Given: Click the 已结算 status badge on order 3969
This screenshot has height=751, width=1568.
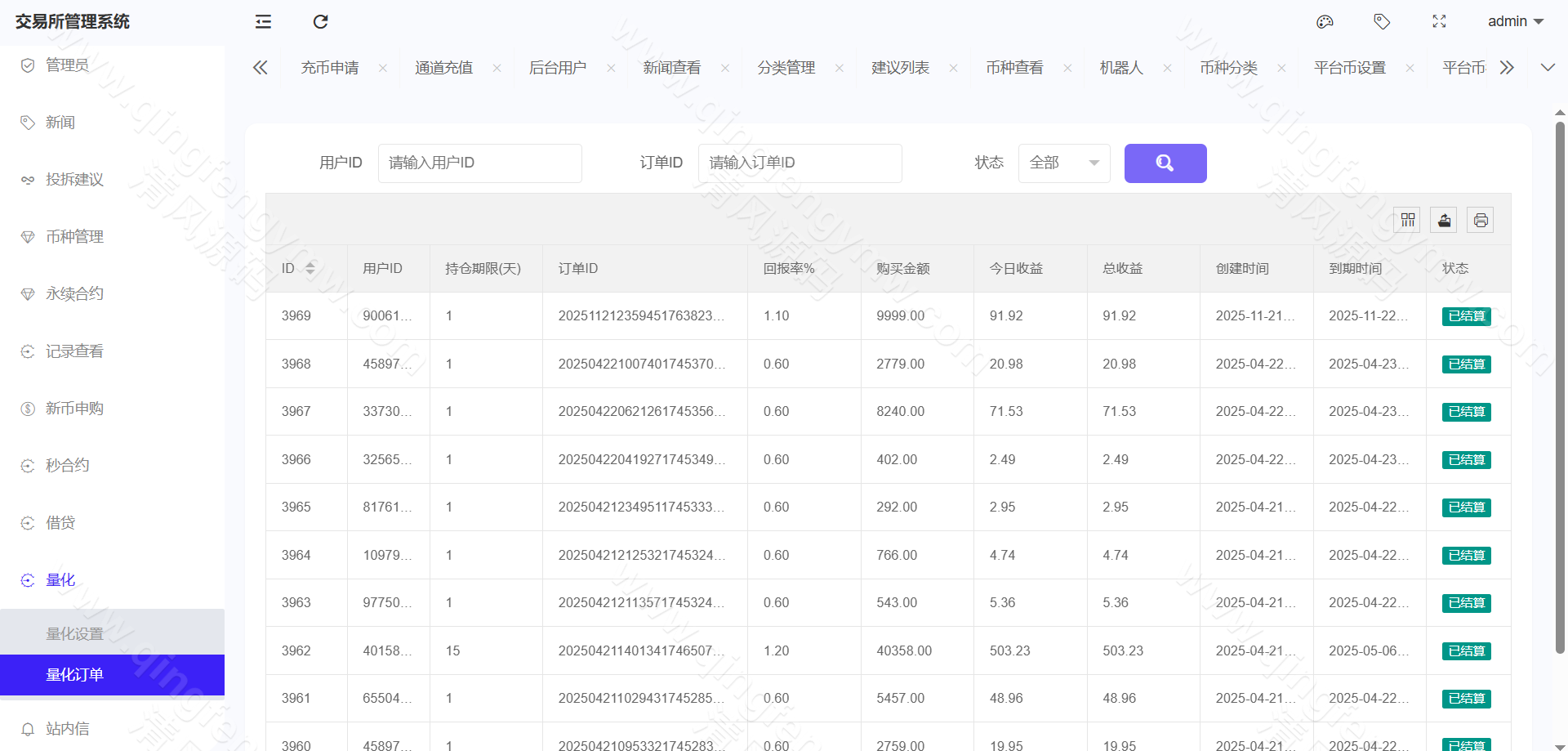Looking at the screenshot, I should click(x=1466, y=316).
